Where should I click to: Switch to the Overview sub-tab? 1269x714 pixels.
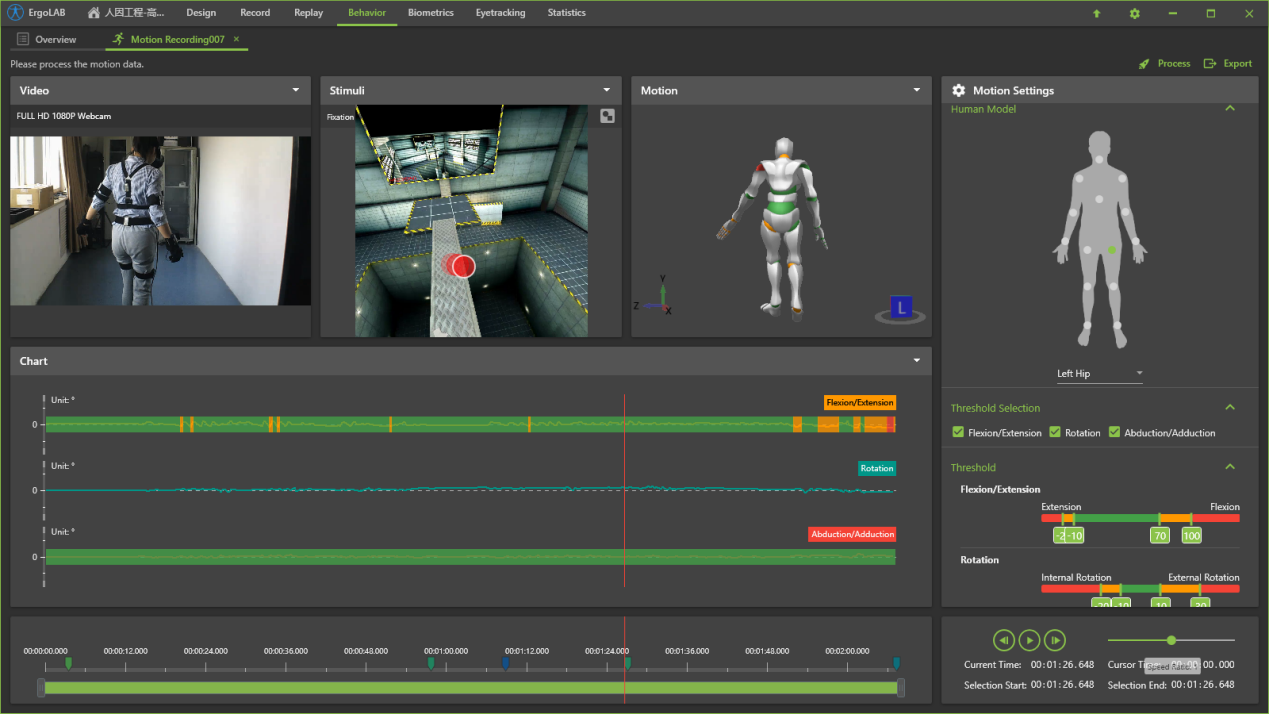tap(55, 39)
